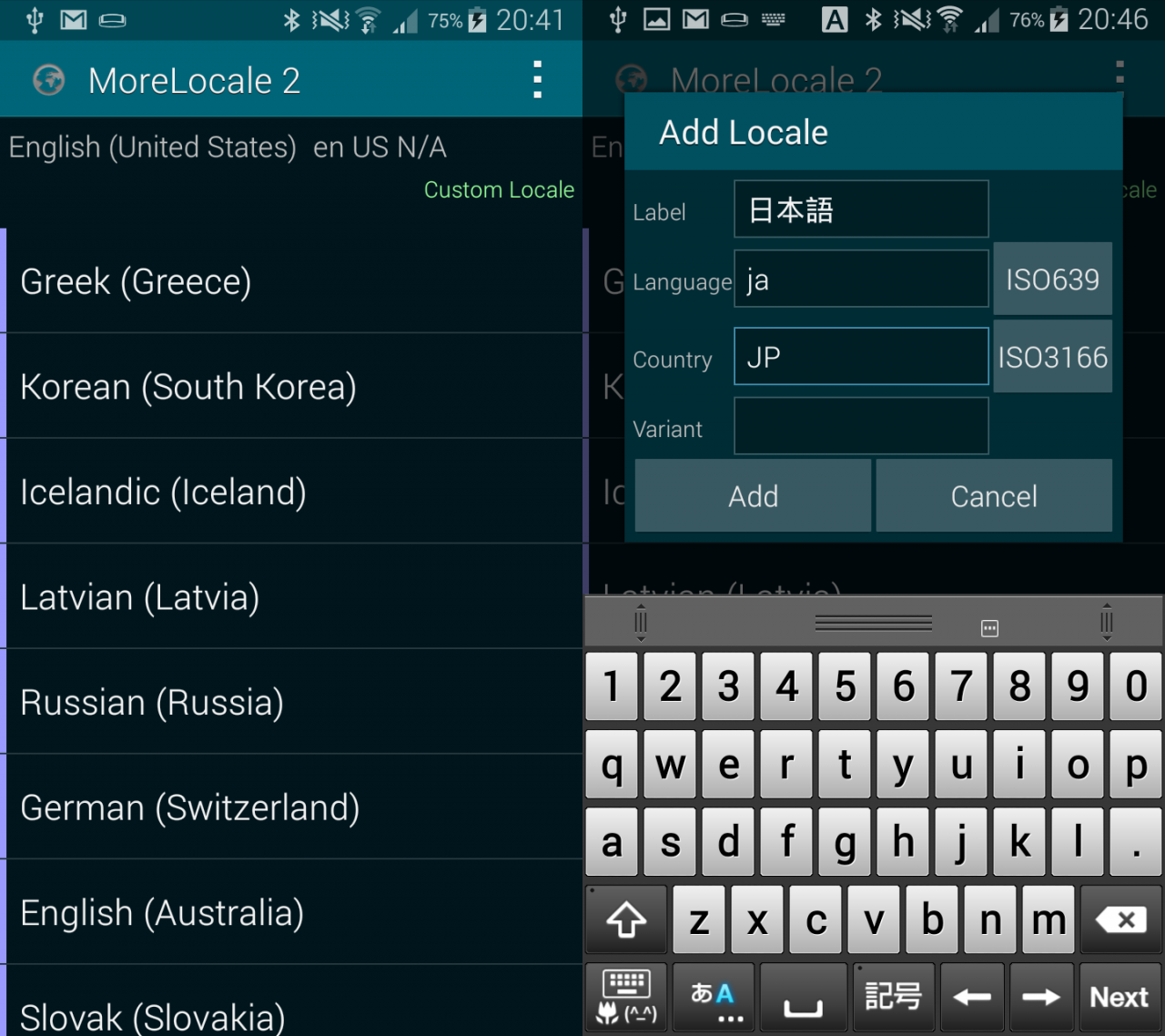
Task: Focus the Language field containing ja
Action: coord(861,279)
